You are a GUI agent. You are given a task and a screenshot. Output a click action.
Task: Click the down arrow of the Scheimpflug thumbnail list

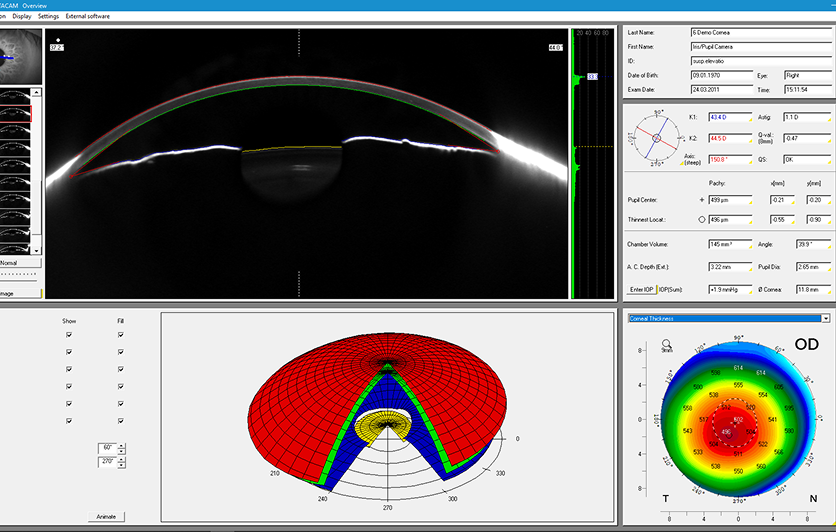click(36, 251)
